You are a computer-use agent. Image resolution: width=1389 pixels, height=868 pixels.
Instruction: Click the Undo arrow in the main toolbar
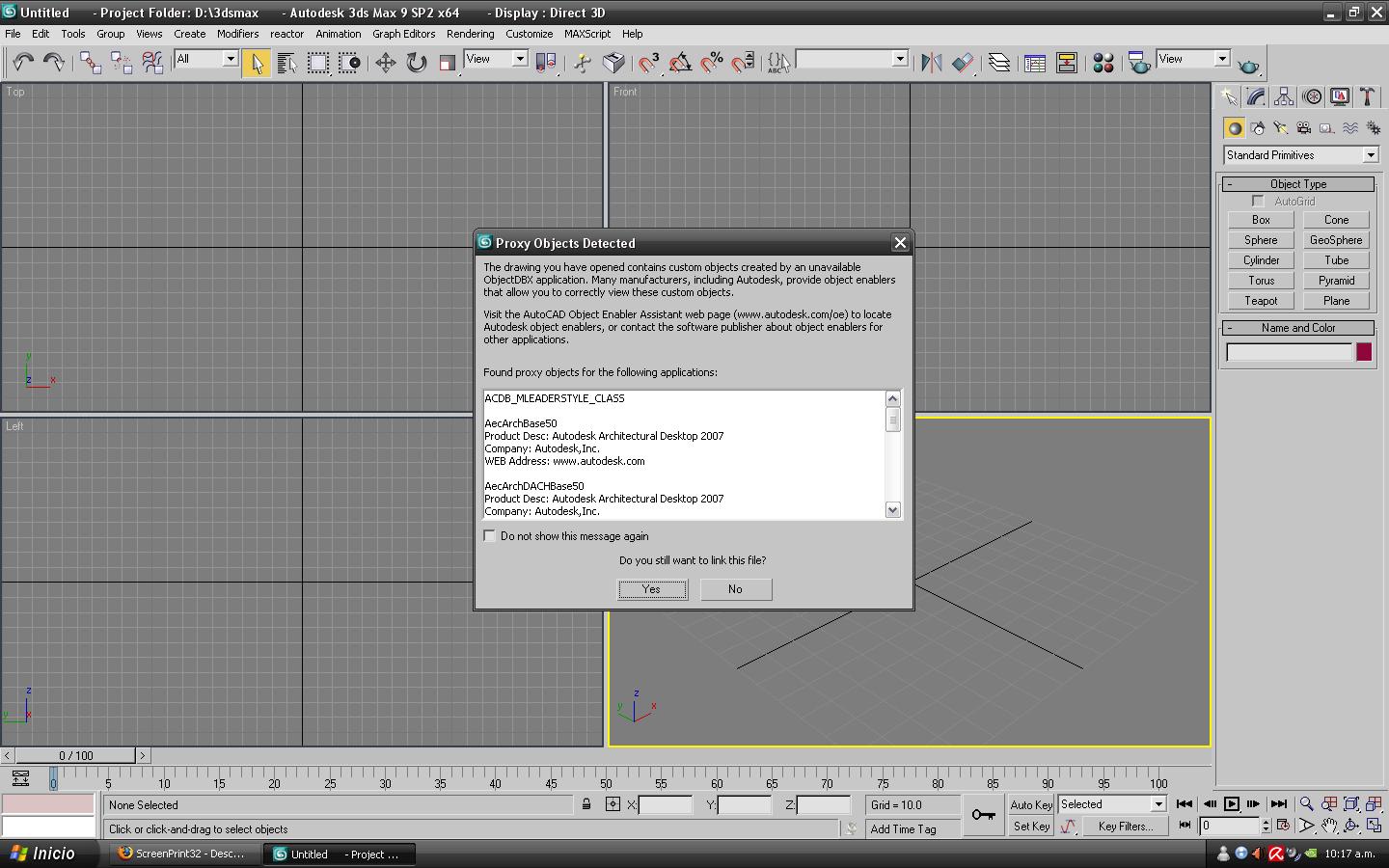coord(23,63)
